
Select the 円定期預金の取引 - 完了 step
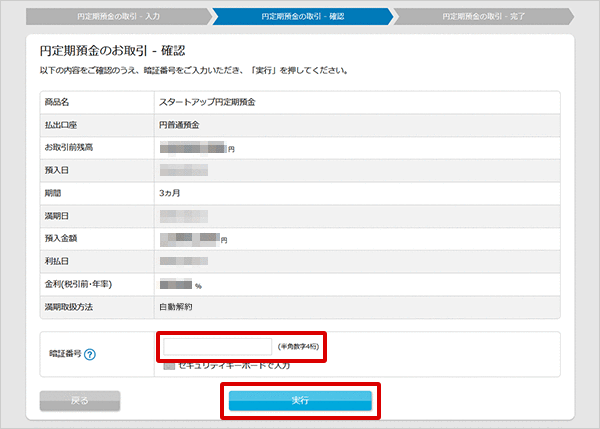tap(484, 17)
